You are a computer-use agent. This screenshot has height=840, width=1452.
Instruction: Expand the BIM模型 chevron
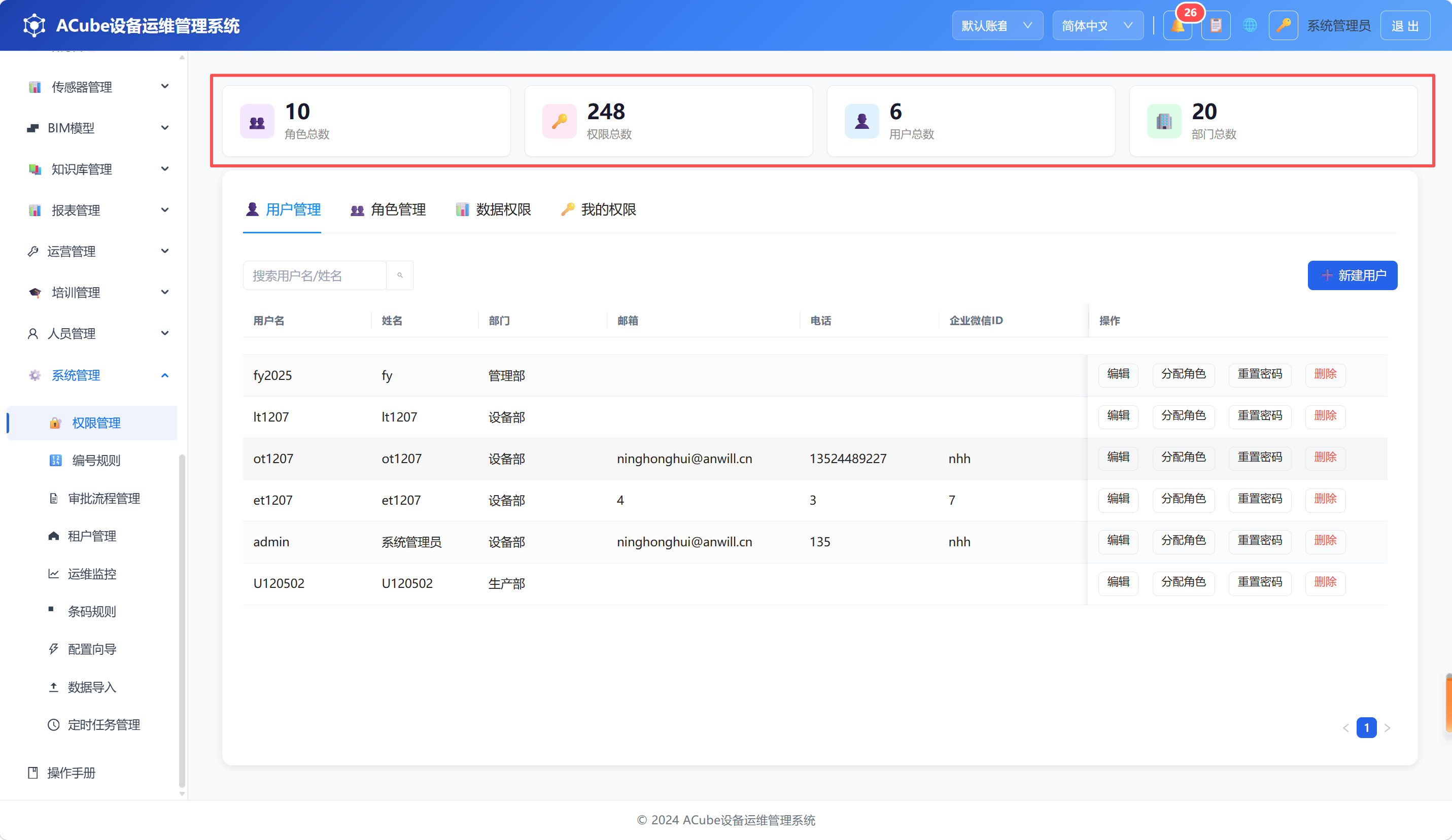pos(165,128)
